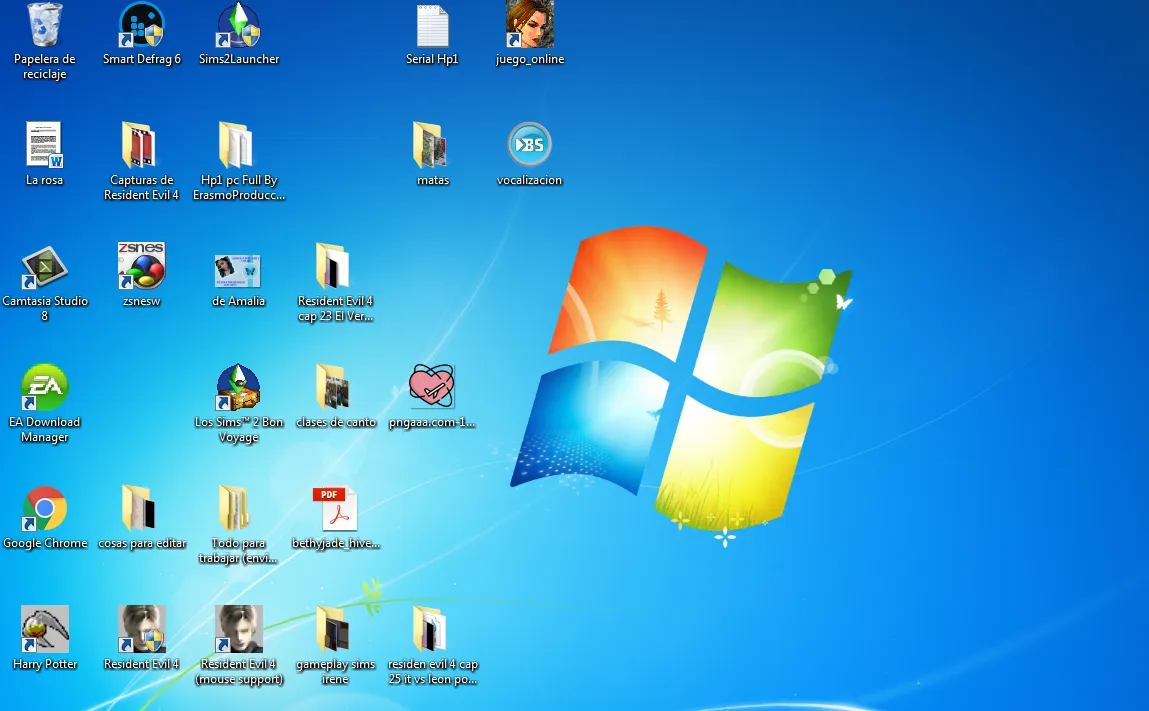Open juego_online shortcut

tap(529, 24)
